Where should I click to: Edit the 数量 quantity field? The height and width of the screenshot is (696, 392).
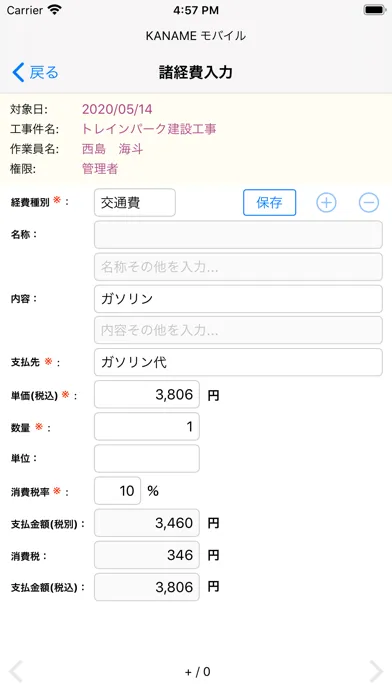(147, 427)
